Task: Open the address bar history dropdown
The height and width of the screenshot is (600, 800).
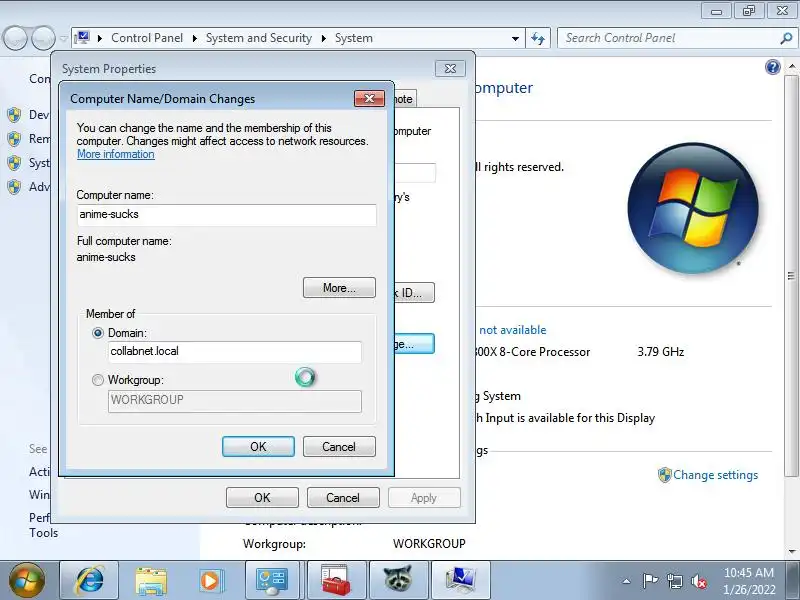Action: 515,38
